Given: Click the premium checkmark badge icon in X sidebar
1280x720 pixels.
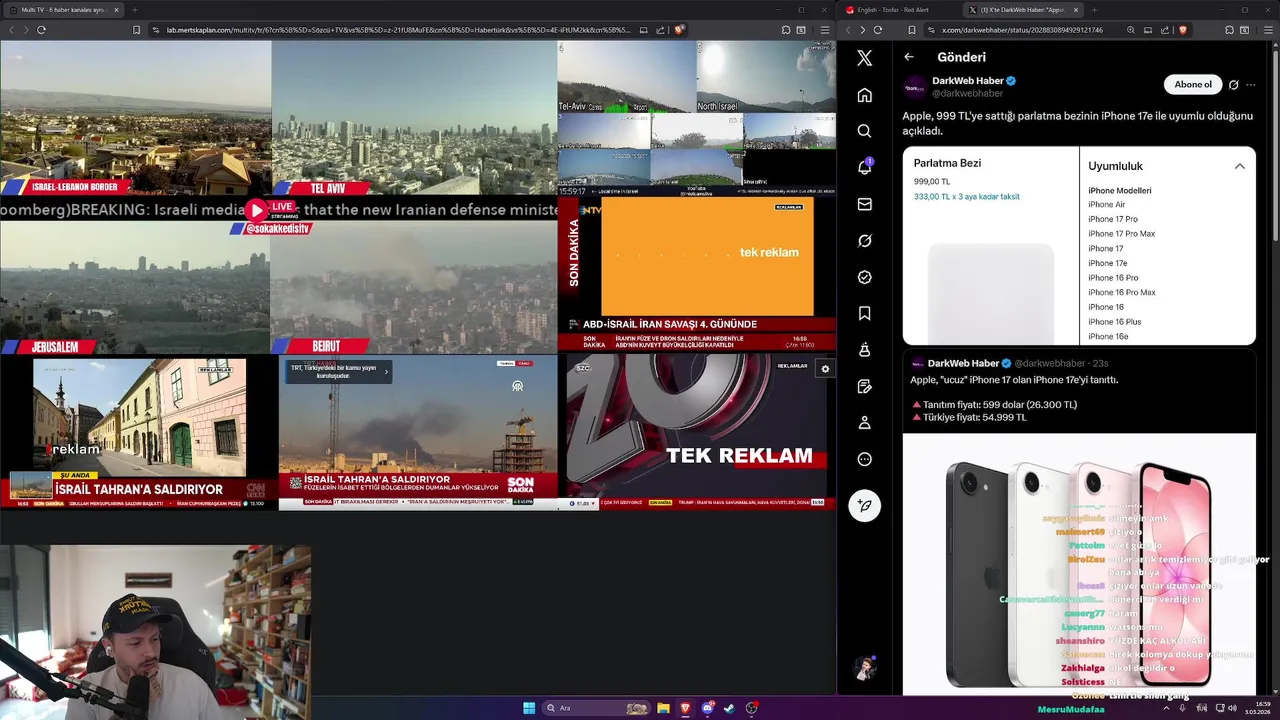Looking at the screenshot, I should (865, 277).
